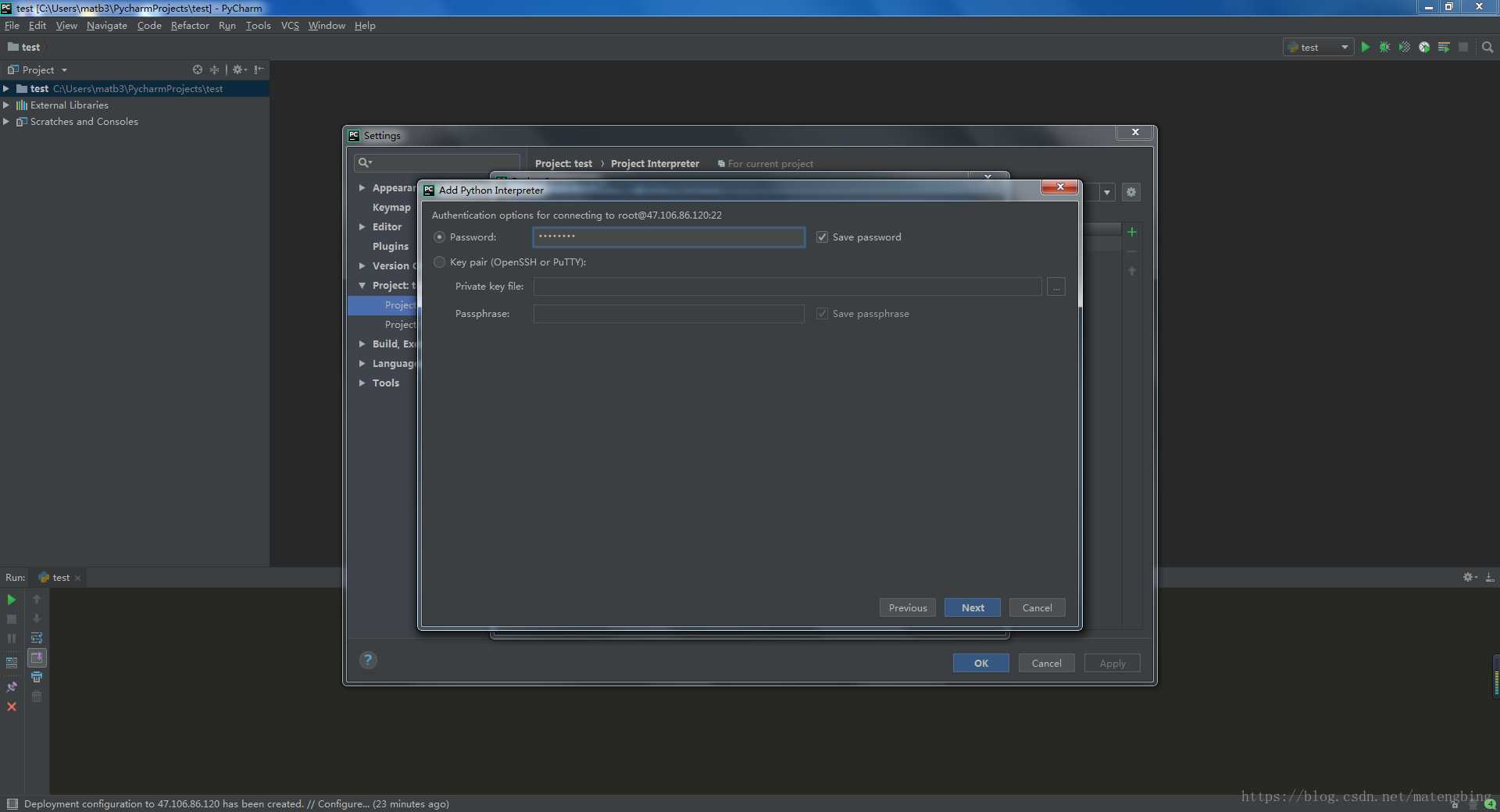Click the Settings search box
Viewport: 1500px width, 812px height.
(437, 162)
